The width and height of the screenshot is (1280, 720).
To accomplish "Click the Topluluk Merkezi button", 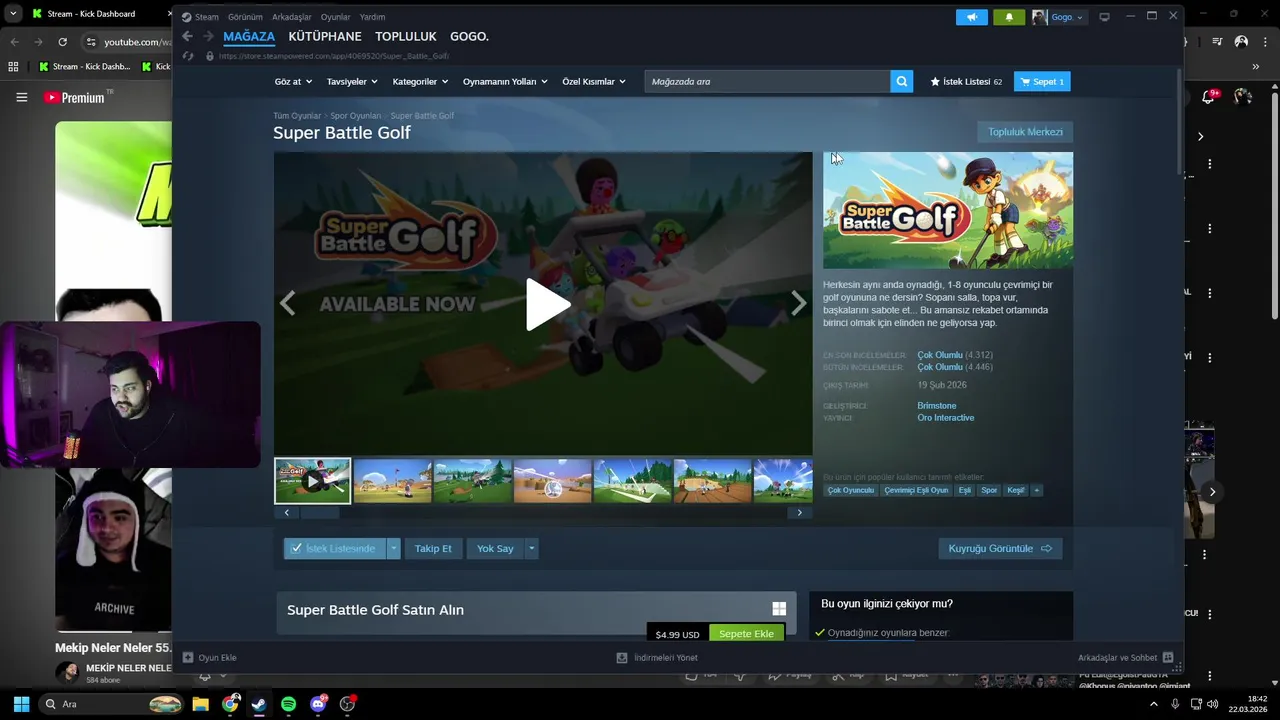I will [1025, 132].
